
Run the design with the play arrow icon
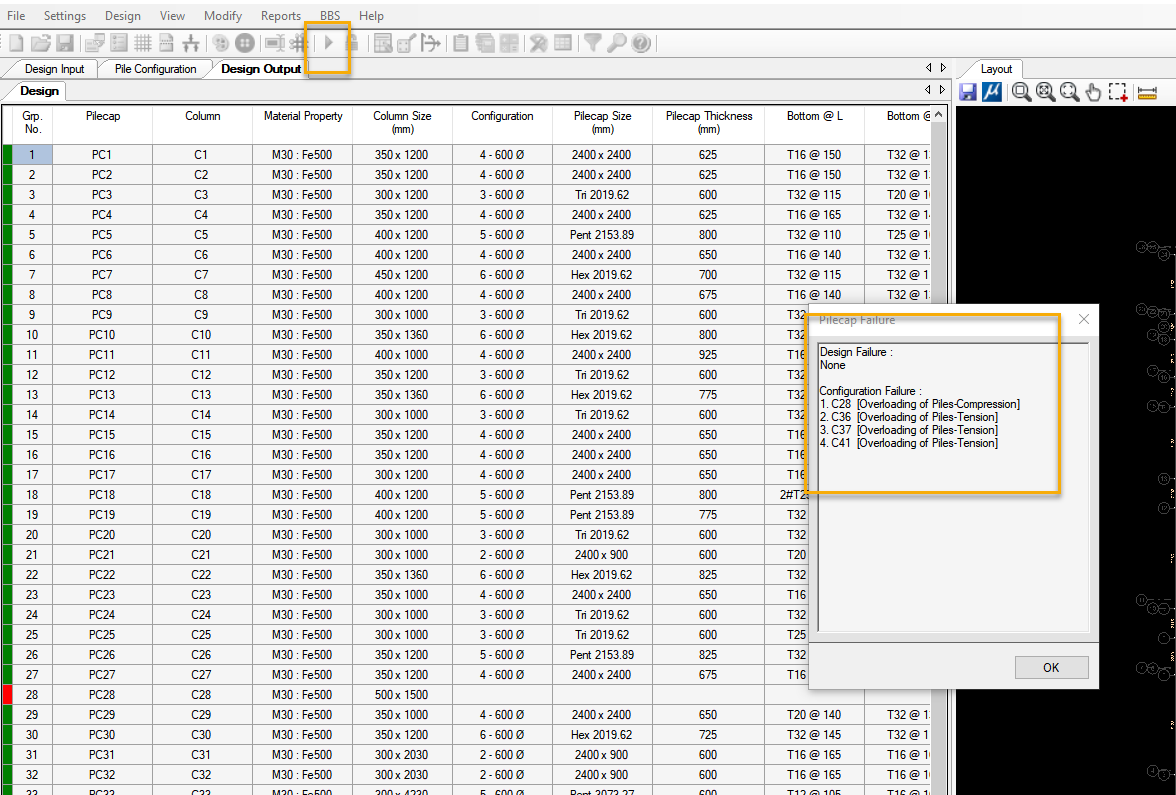tap(329, 43)
